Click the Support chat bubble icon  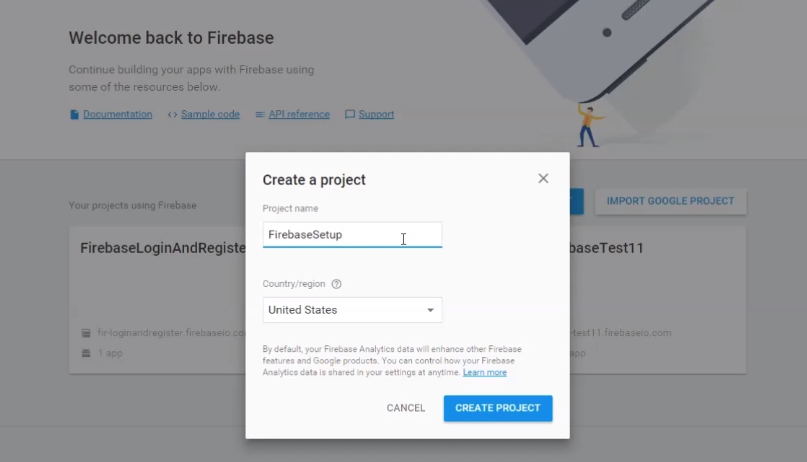[x=350, y=115]
